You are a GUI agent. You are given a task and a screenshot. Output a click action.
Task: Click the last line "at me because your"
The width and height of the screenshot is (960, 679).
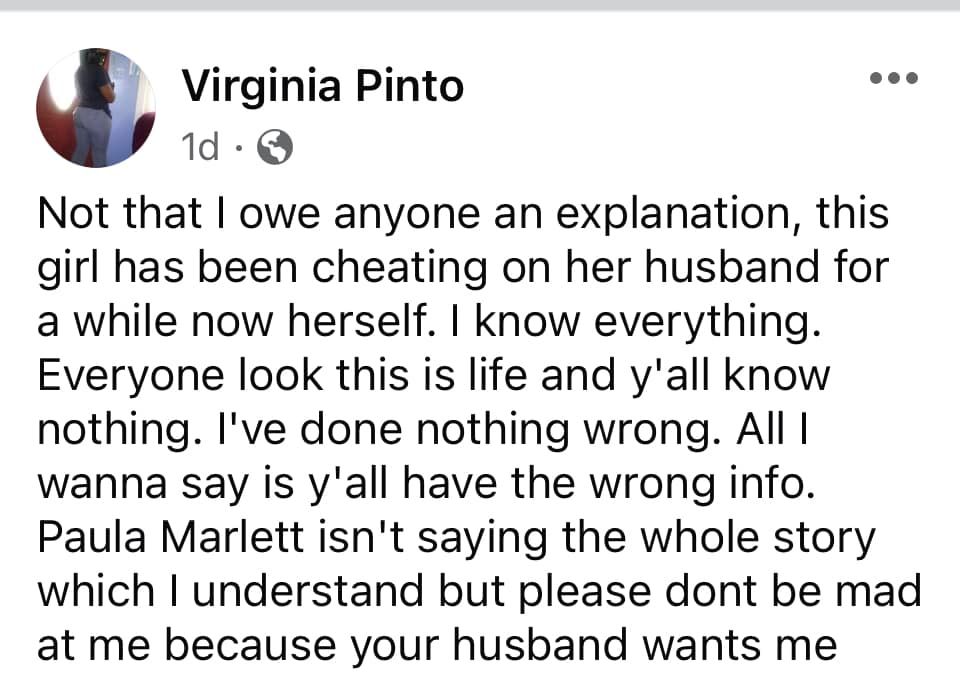(x=437, y=645)
